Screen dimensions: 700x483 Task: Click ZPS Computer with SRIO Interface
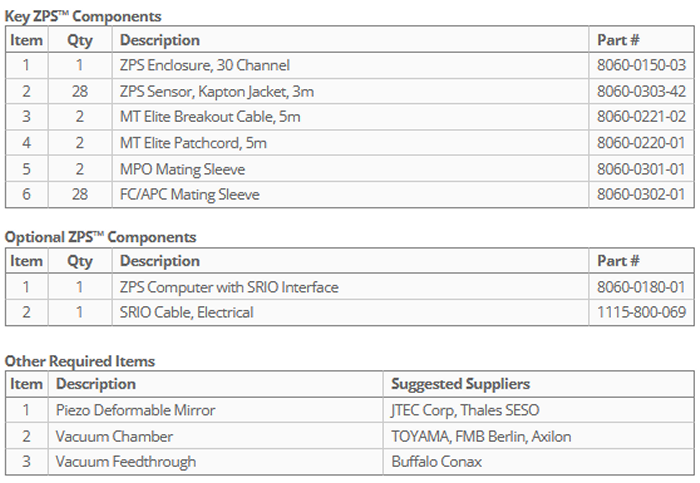229,287
